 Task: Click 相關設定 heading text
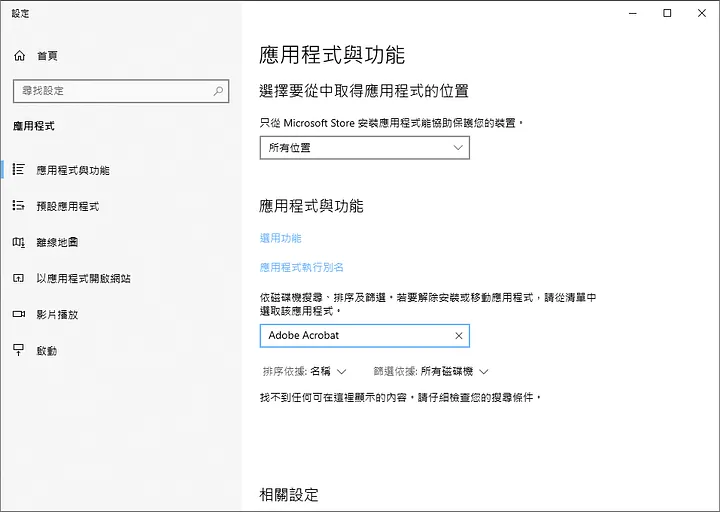[288, 495]
